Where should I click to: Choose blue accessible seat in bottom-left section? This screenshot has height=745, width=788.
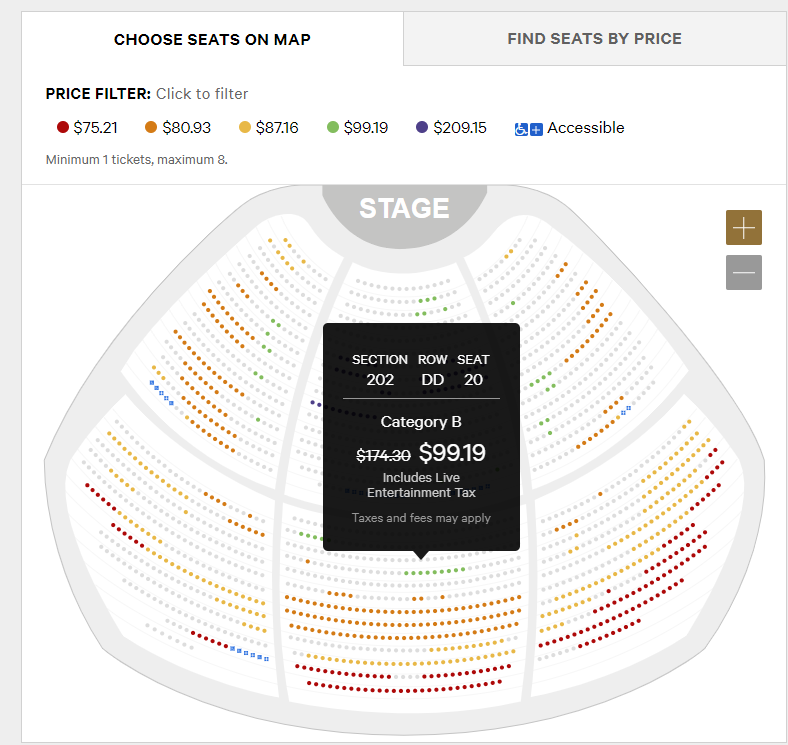246,653
